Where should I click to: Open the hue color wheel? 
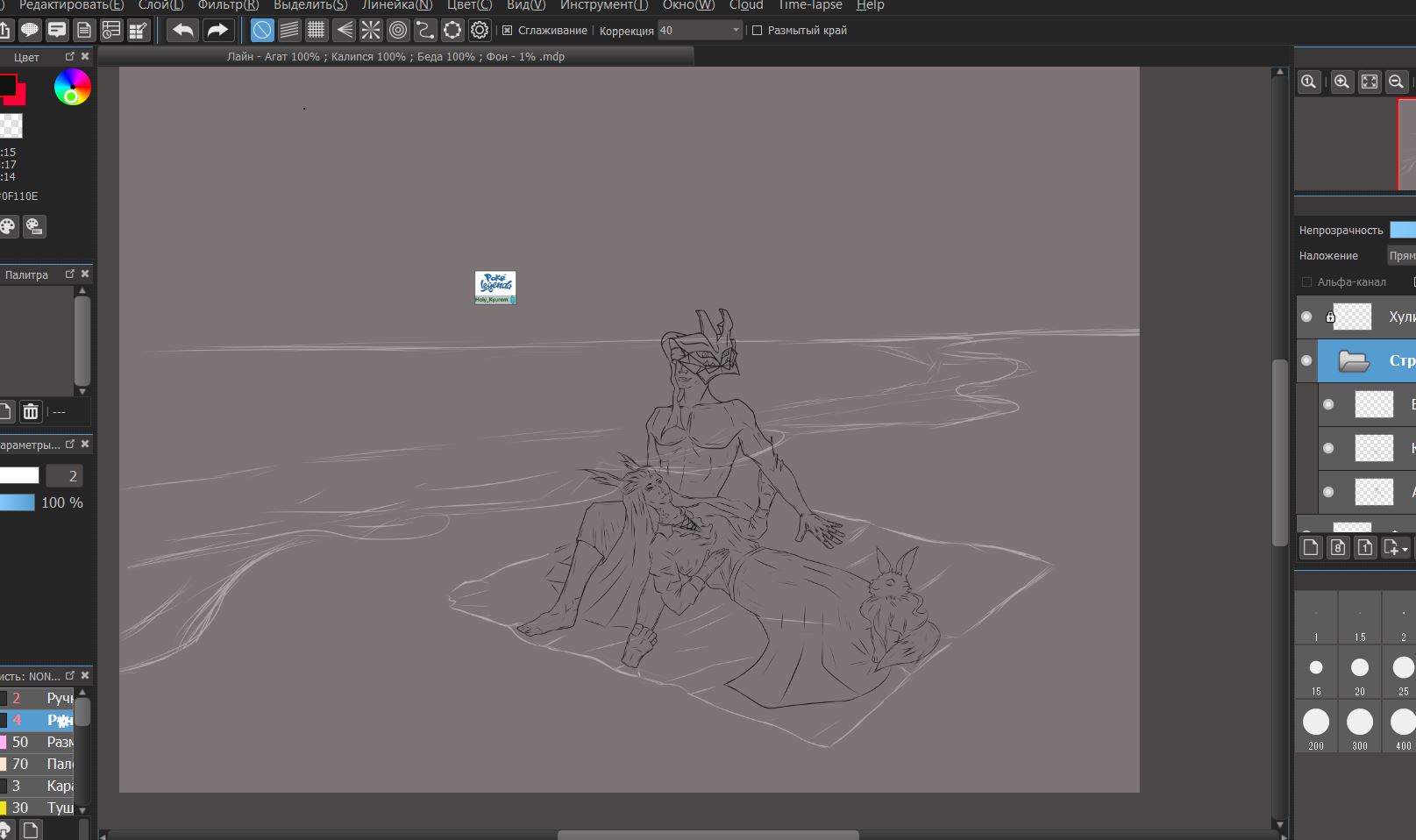point(72,88)
